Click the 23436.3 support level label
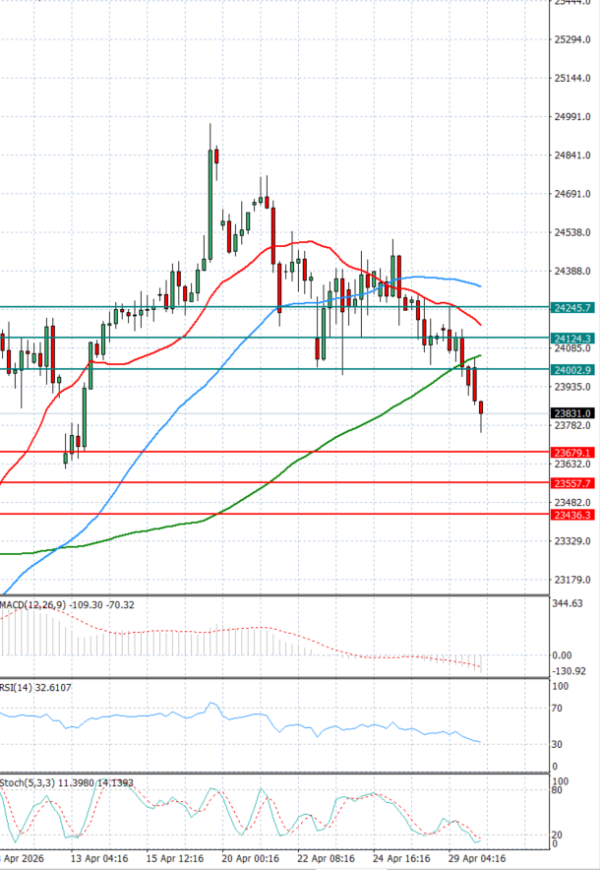600x870 pixels. pyautogui.click(x=573, y=514)
